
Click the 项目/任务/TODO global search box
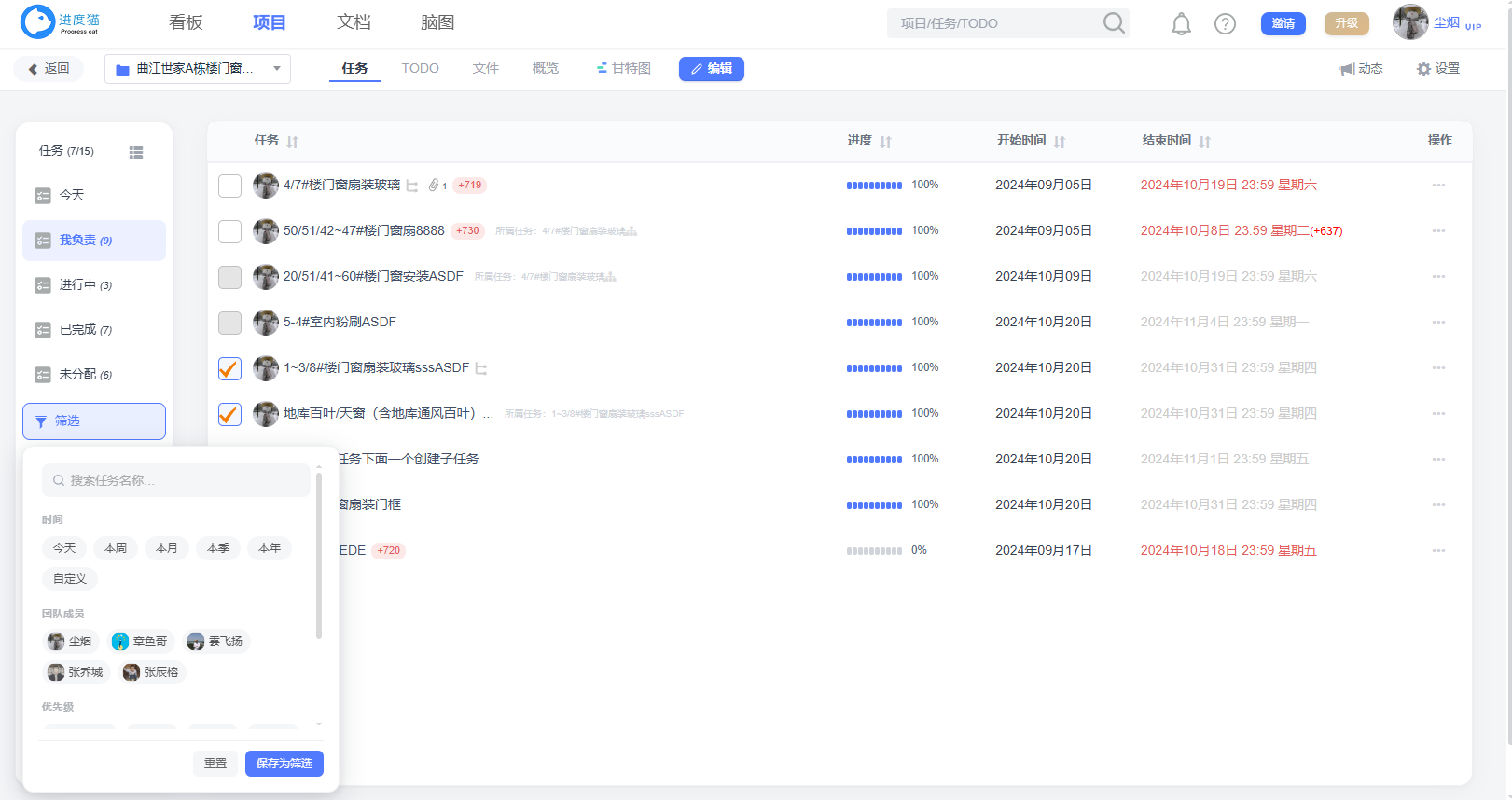pyautogui.click(x=1007, y=23)
